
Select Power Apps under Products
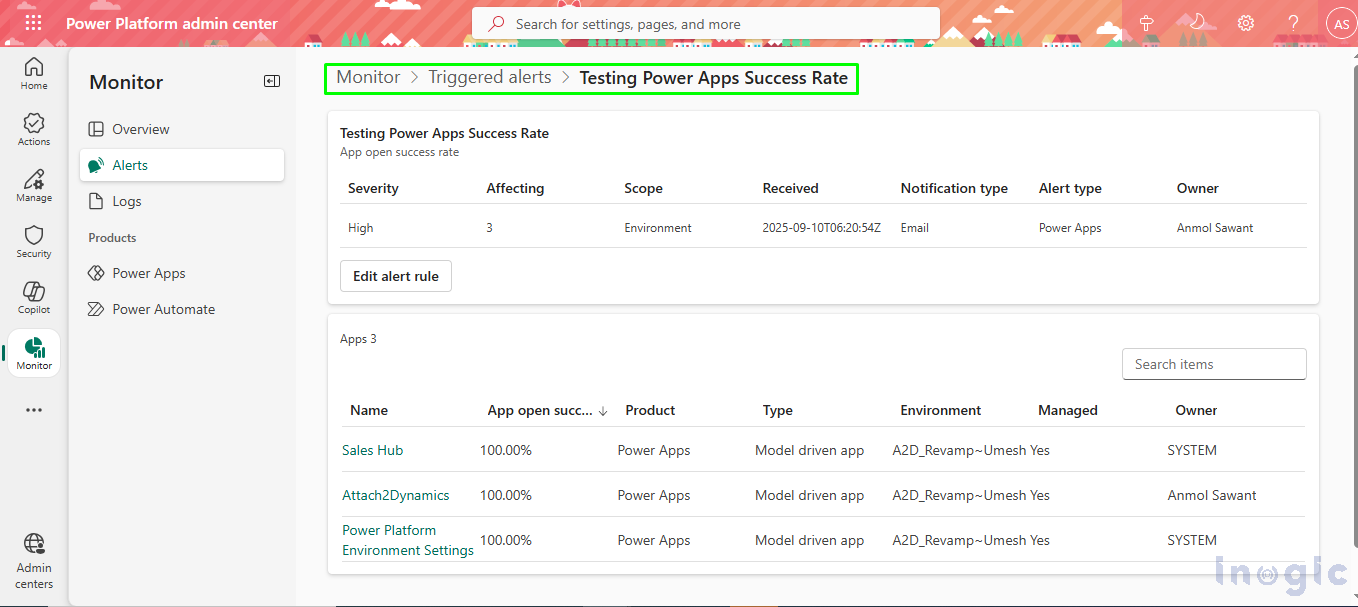(x=148, y=272)
